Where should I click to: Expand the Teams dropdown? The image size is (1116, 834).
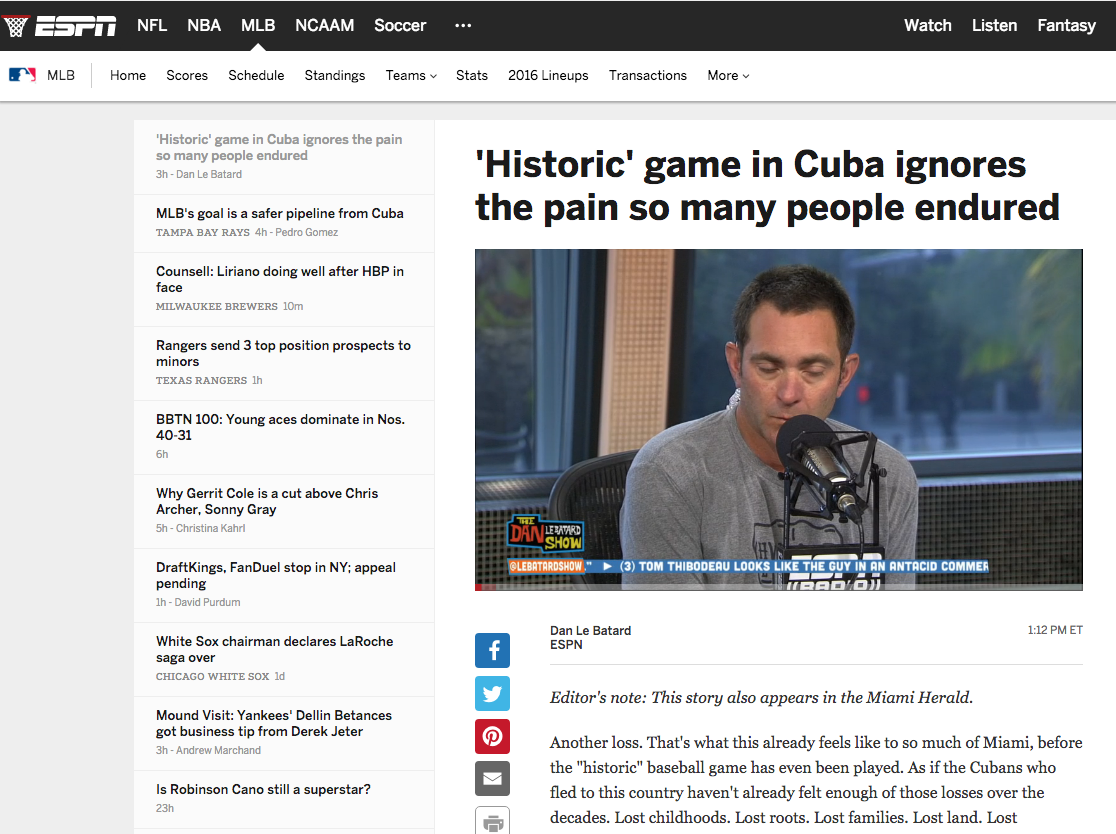pos(411,76)
